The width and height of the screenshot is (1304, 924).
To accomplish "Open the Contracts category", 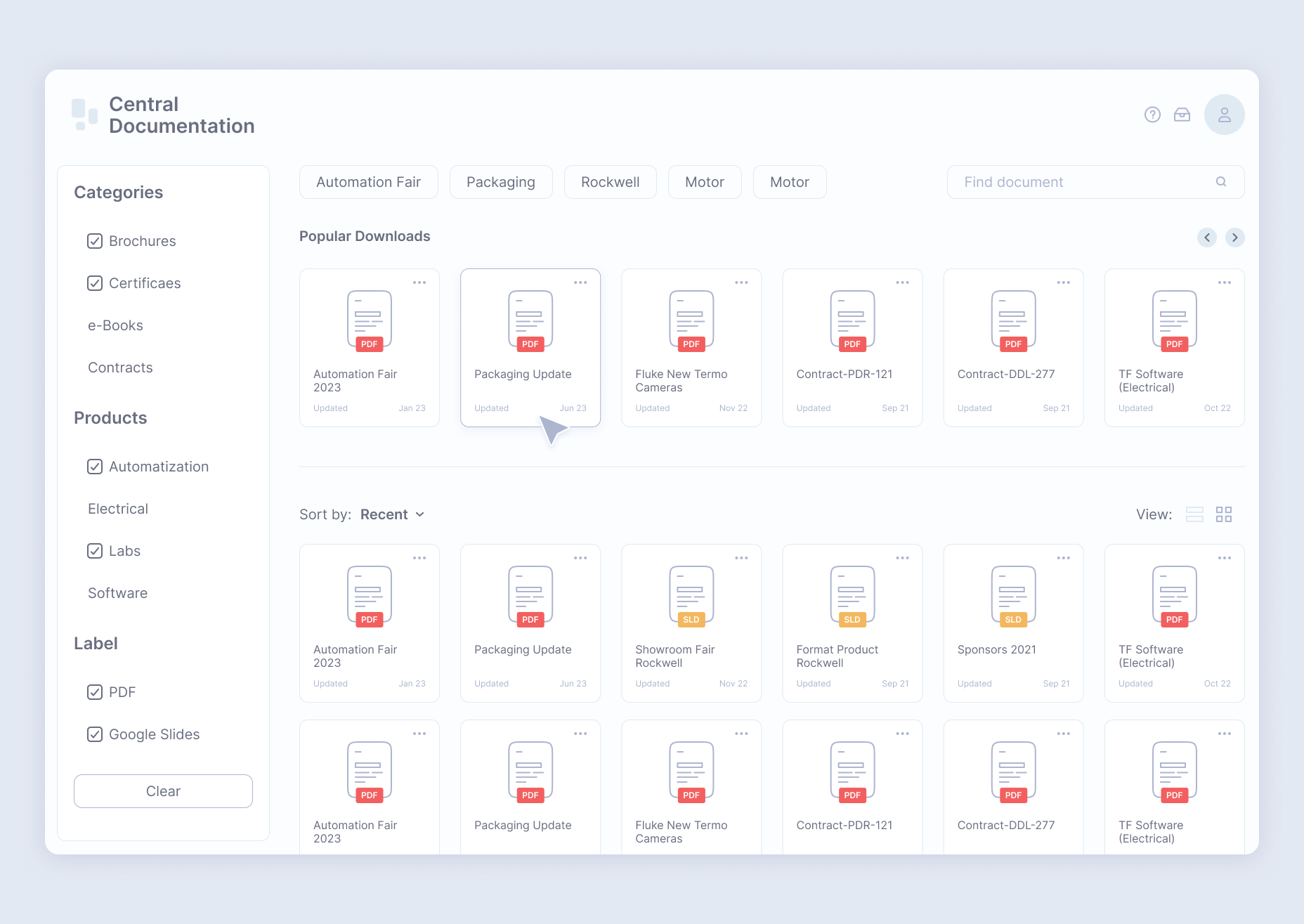I will (x=120, y=367).
